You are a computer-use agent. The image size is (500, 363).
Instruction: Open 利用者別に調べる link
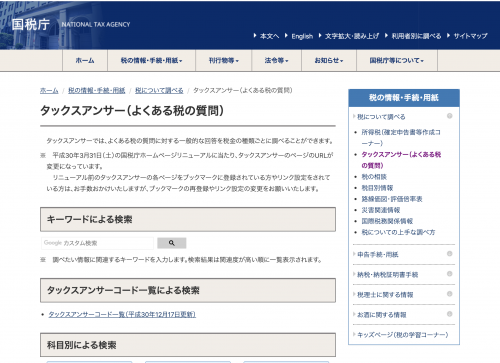pyautogui.click(x=416, y=36)
